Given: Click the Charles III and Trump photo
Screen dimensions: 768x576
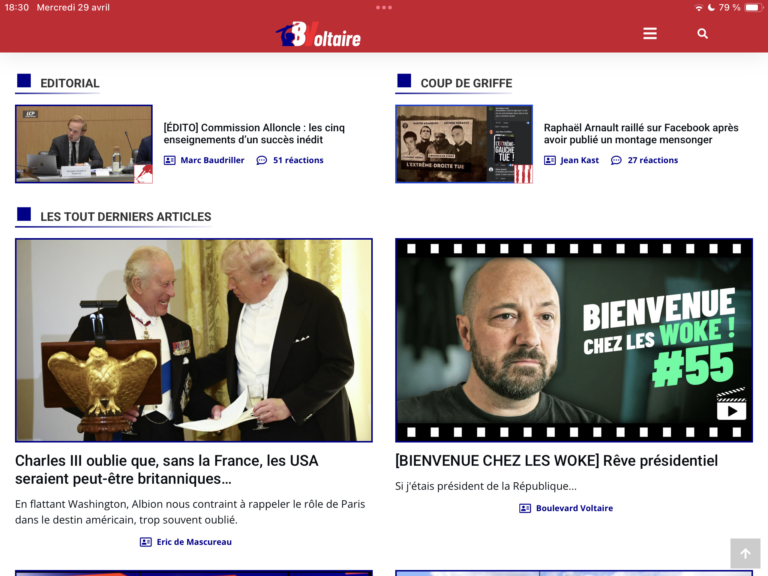Looking at the screenshot, I should point(193,340).
